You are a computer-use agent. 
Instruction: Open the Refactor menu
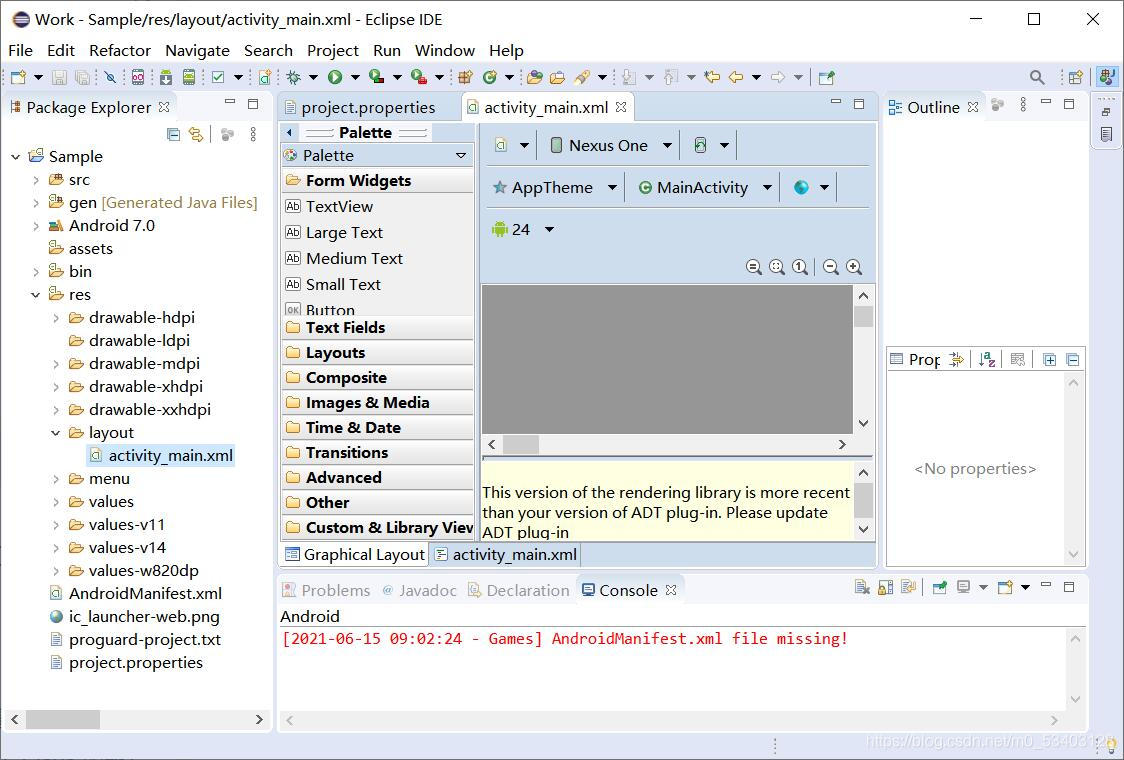pyautogui.click(x=120, y=50)
